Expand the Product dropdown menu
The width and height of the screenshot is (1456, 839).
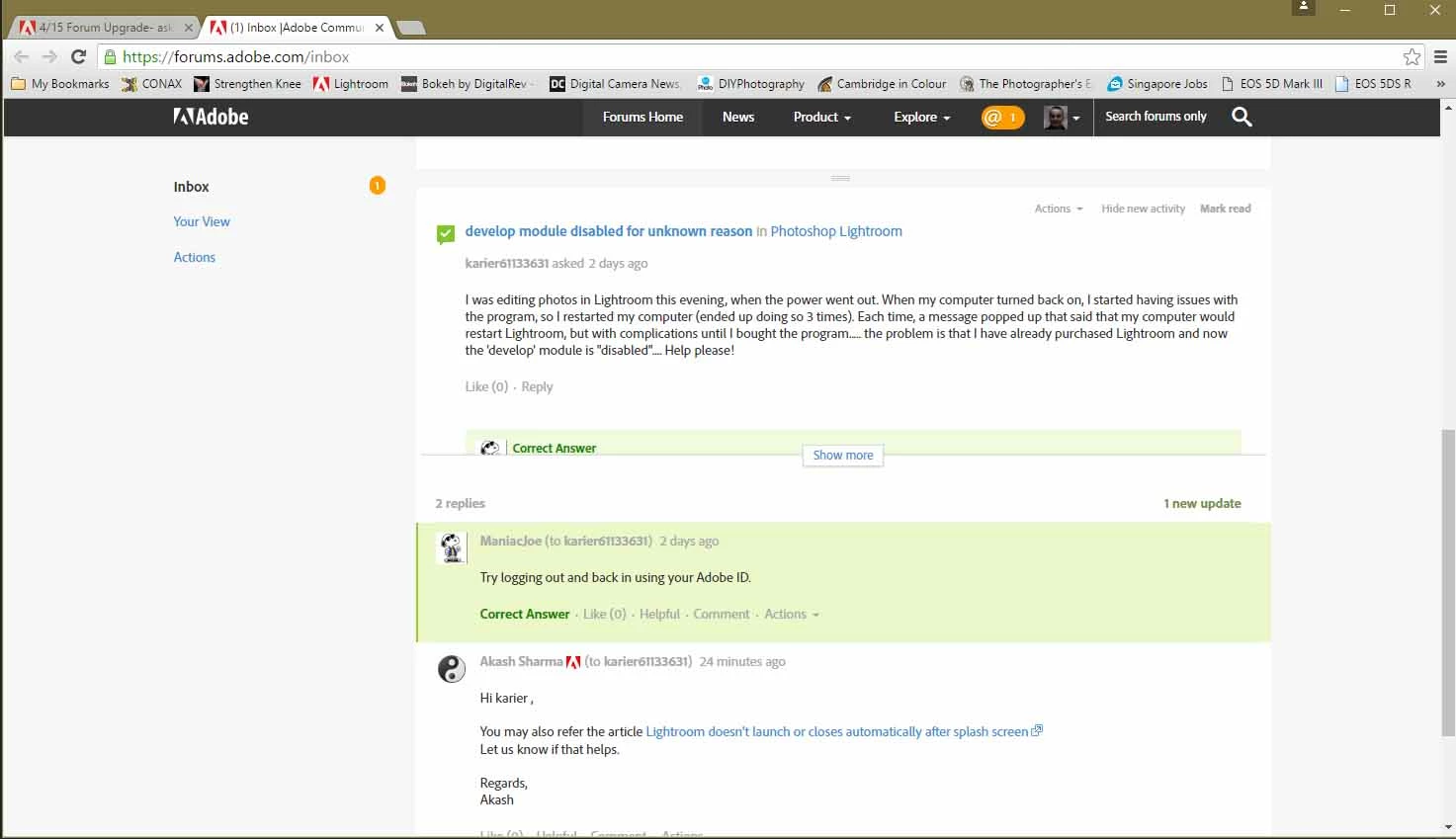pos(821,117)
